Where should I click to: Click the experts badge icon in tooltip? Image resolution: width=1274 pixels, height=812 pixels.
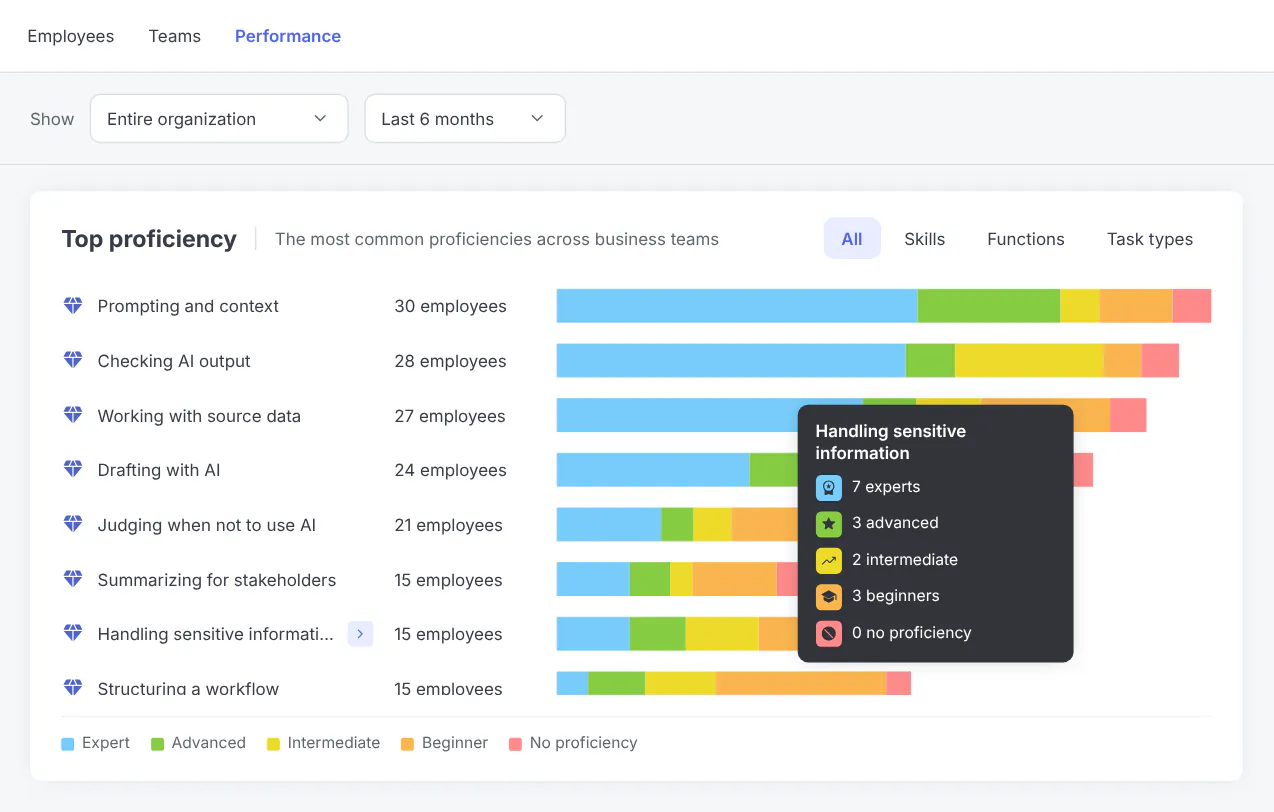[x=828, y=488]
